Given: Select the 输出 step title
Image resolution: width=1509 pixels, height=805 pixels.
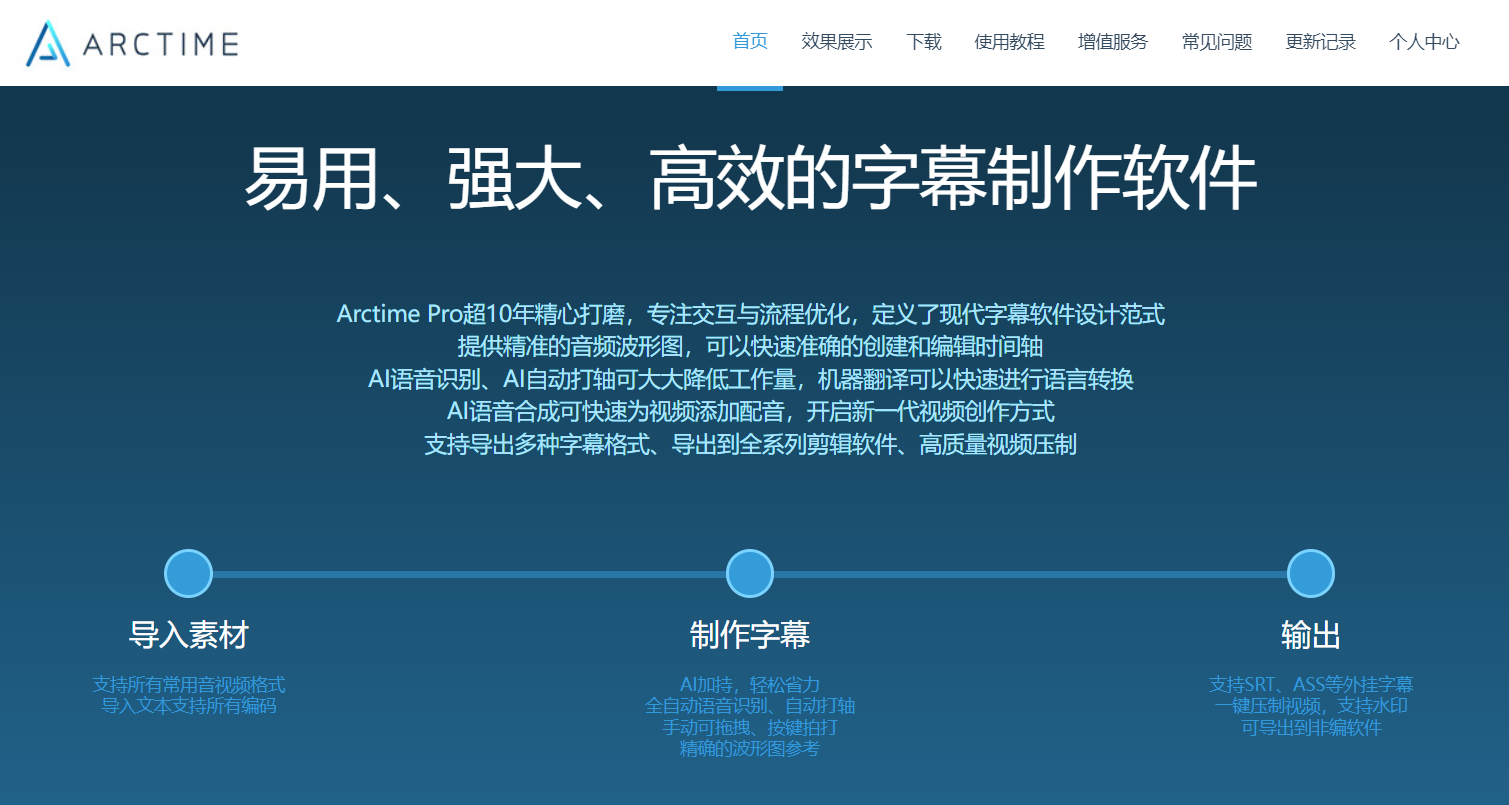Looking at the screenshot, I should coord(1311,635).
